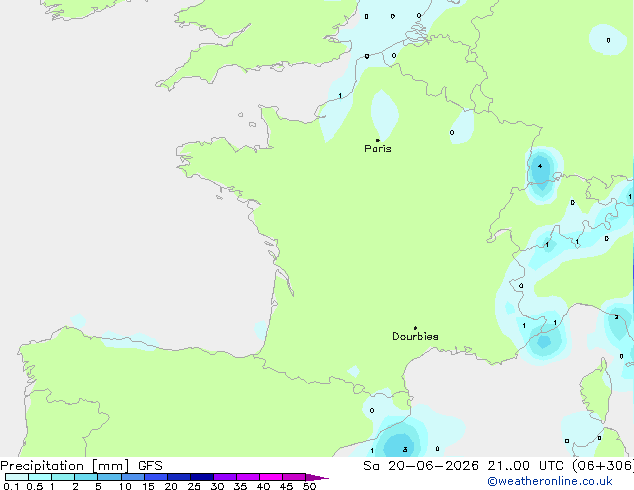Click the weatheronline.co.uk copyright link
The image size is (634, 490).
click(x=550, y=481)
